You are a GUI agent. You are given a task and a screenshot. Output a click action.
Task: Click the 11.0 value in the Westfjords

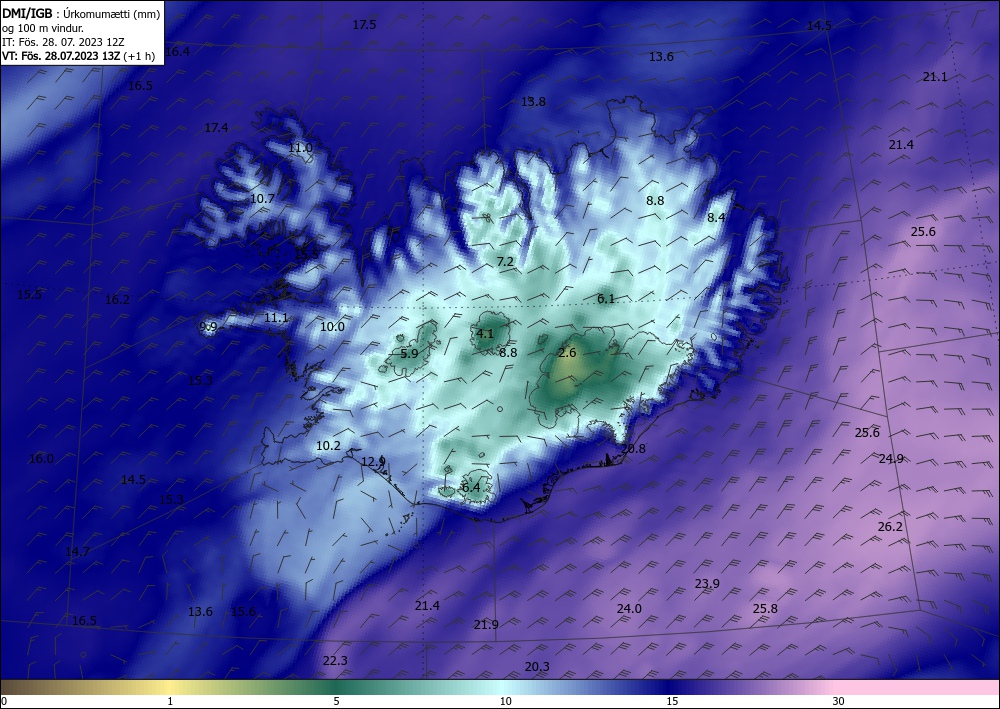(300, 148)
